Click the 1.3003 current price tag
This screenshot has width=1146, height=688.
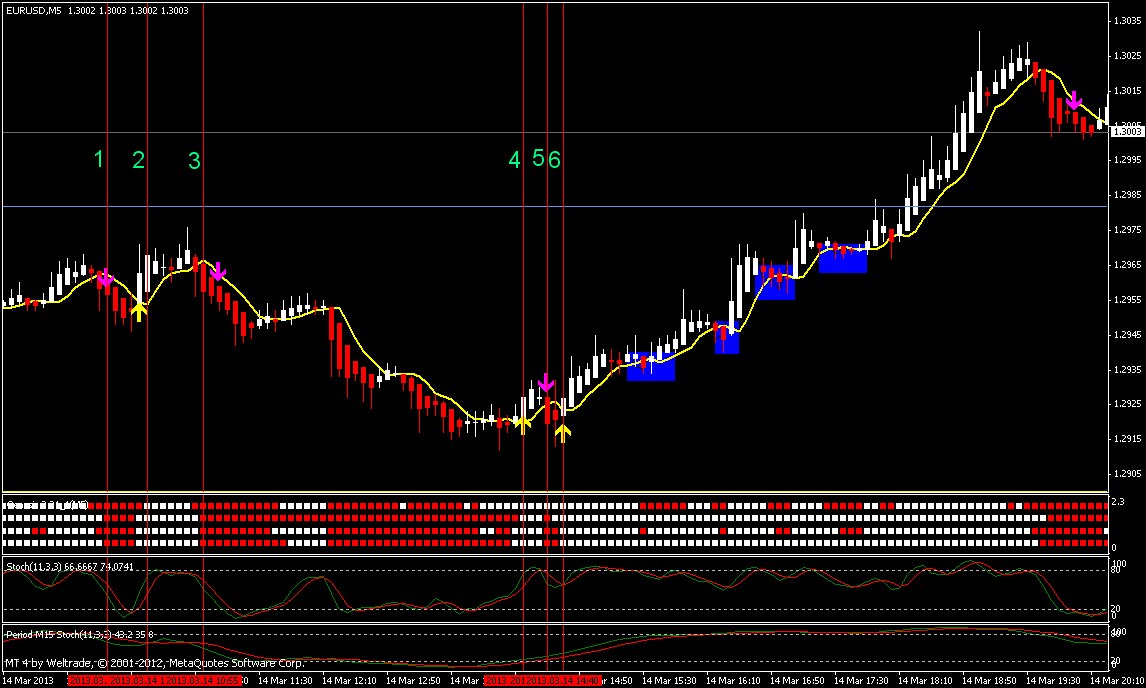pos(1127,132)
